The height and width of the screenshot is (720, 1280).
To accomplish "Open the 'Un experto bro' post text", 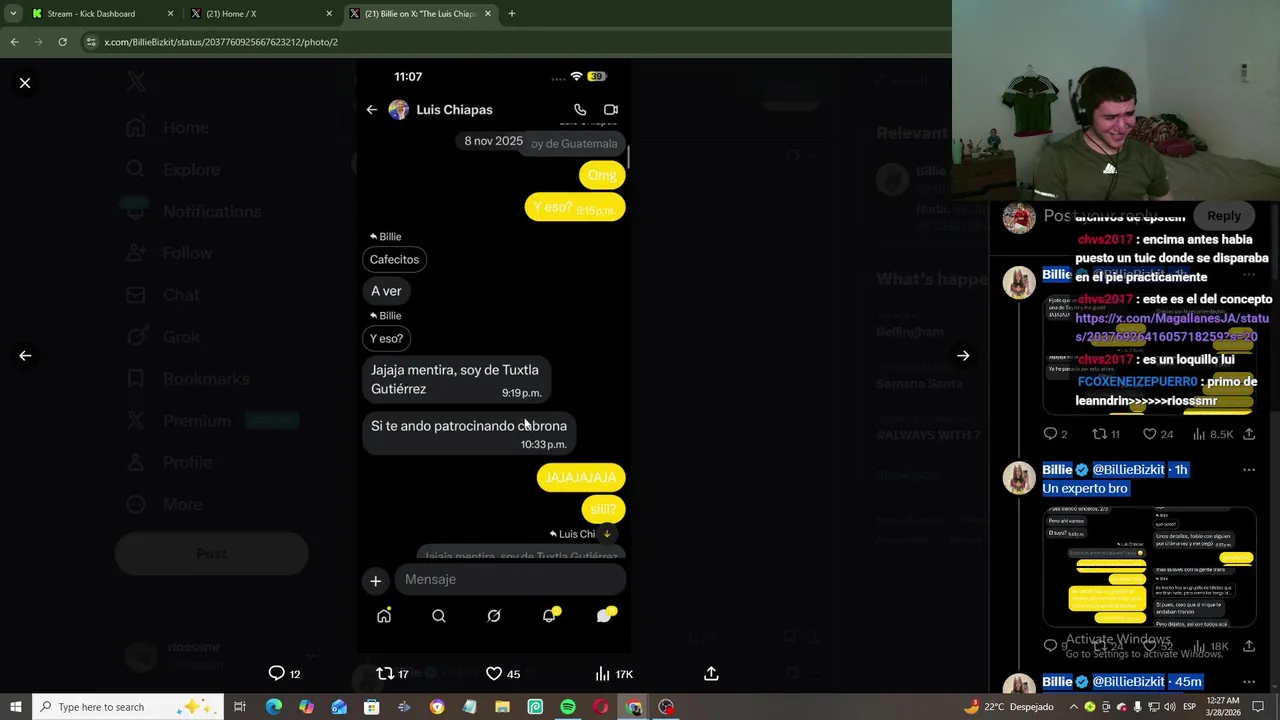I will click(1085, 489).
